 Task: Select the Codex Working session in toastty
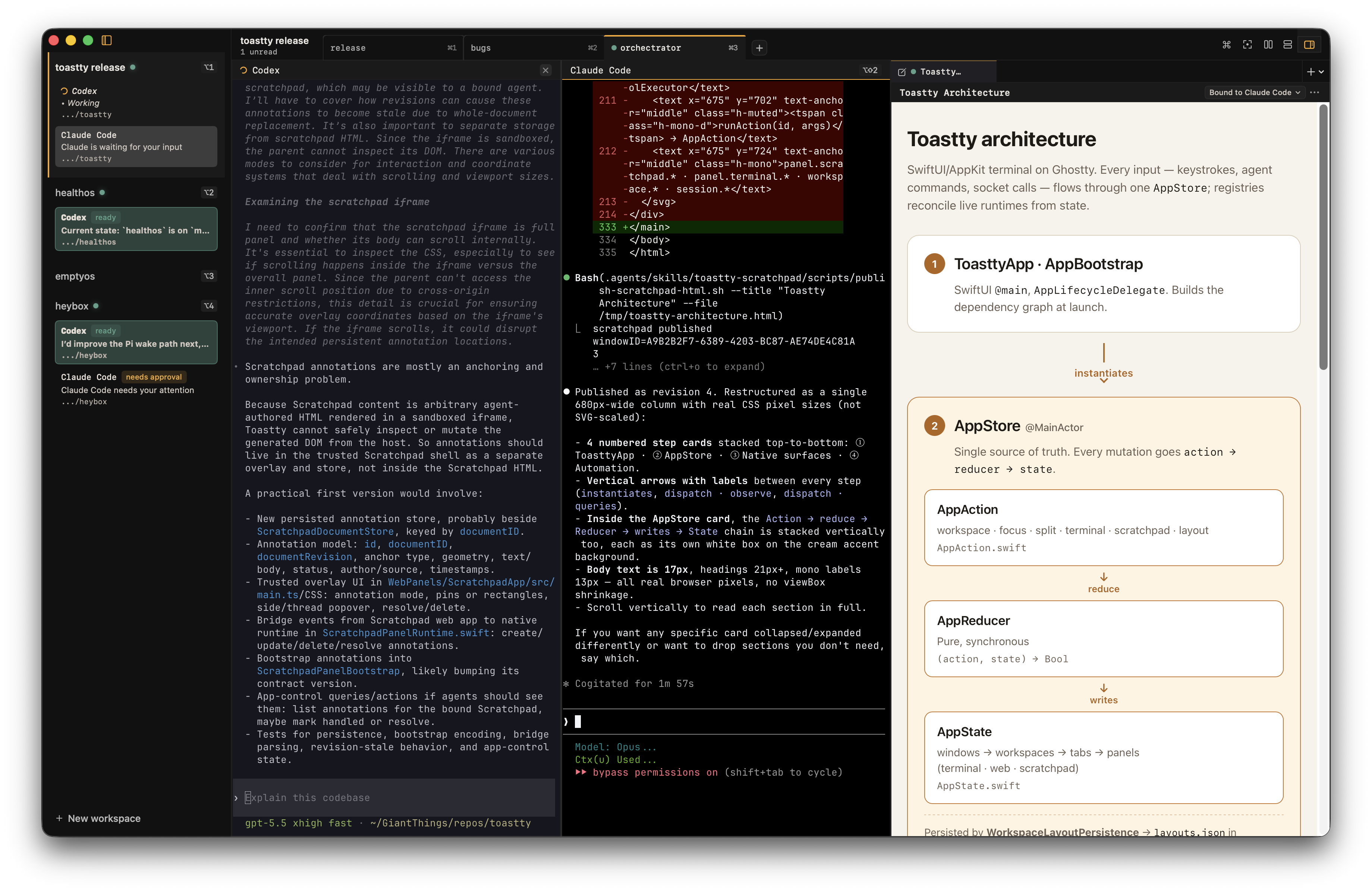[136, 103]
